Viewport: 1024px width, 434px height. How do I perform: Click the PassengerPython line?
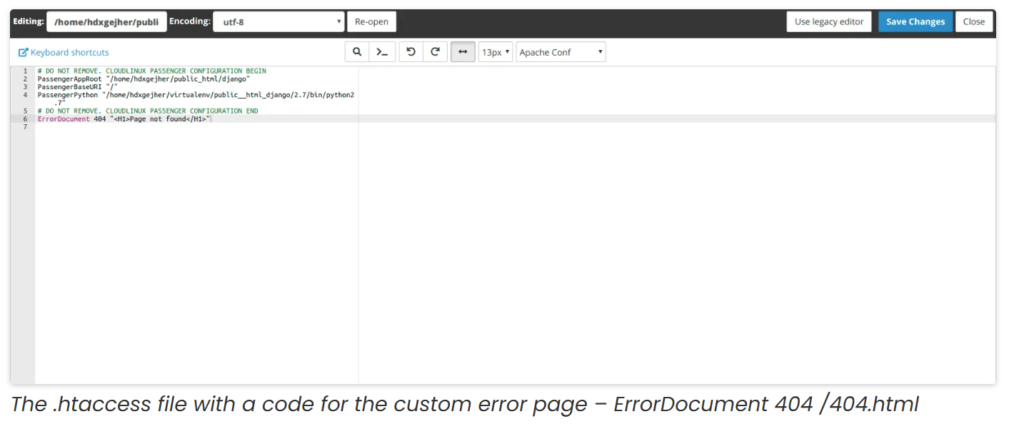196,99
